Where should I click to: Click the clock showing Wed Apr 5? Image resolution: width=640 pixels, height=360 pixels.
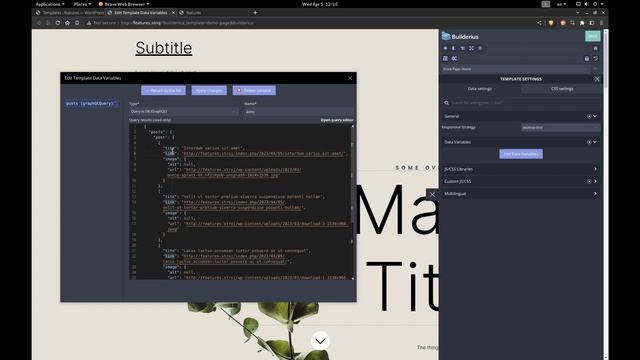pyautogui.click(x=320, y=4)
